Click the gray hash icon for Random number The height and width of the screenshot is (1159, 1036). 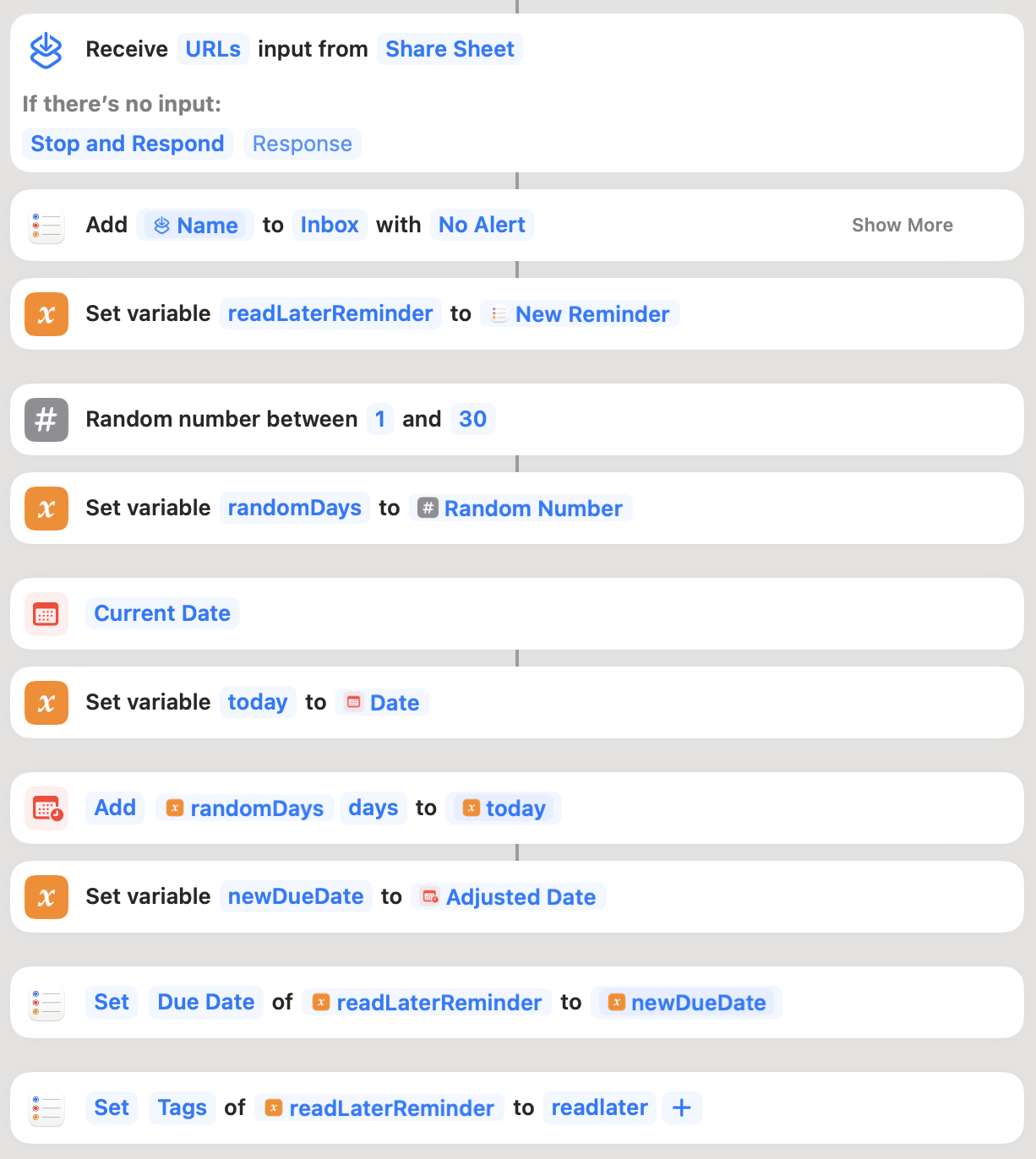46,420
